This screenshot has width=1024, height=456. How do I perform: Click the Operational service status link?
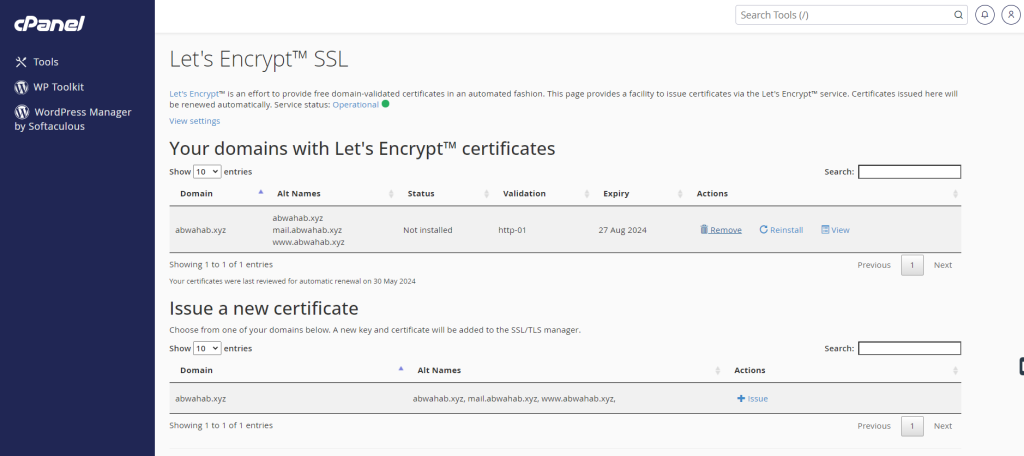tap(355, 104)
